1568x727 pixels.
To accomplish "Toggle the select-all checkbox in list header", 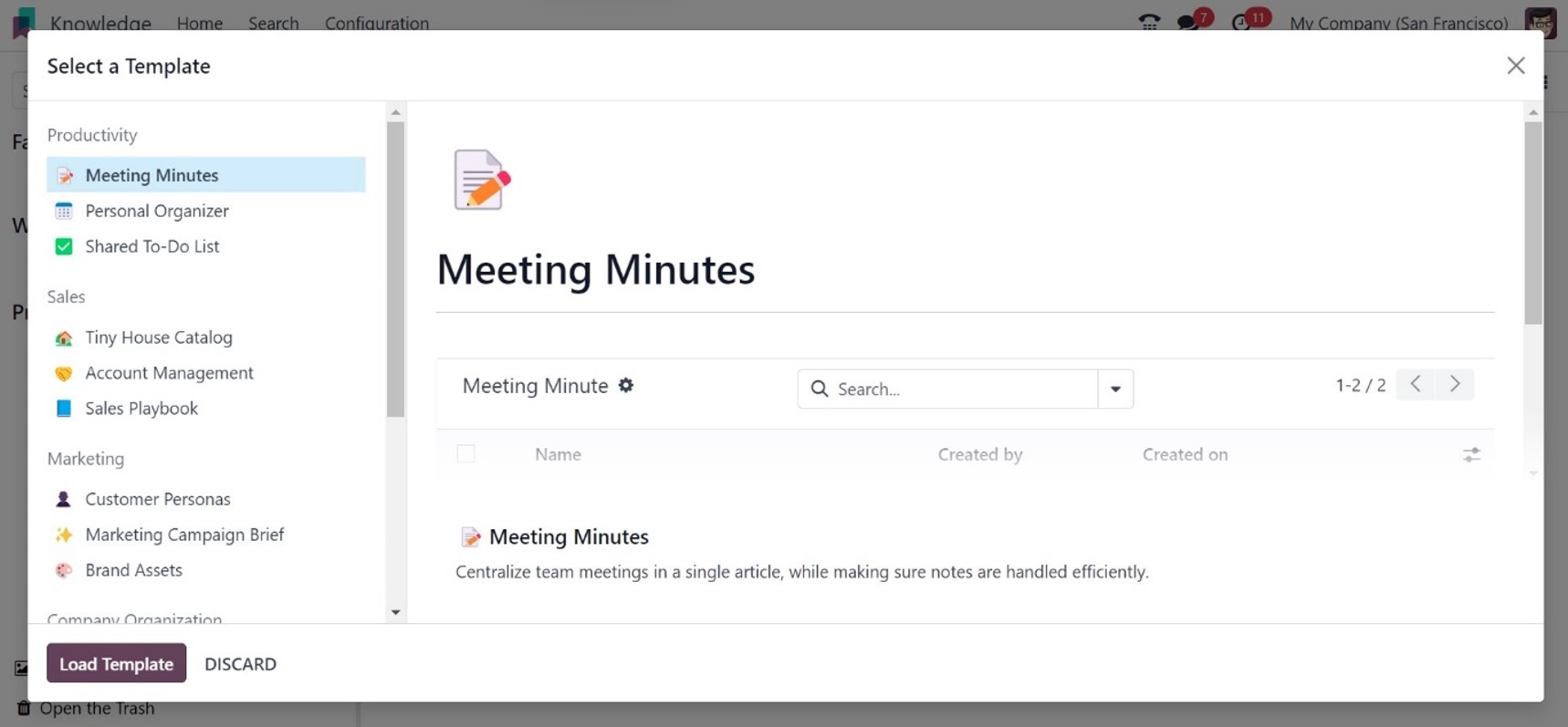I will coord(466,454).
